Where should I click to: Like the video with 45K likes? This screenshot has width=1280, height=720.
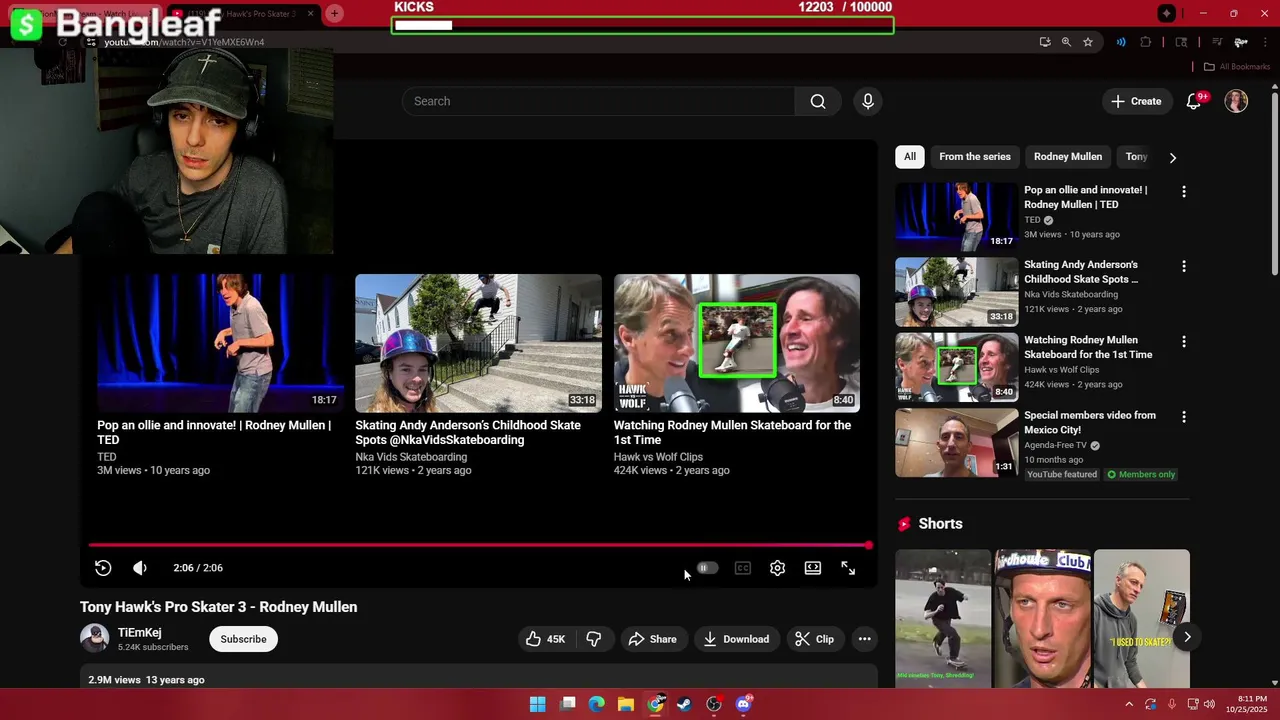(x=546, y=639)
